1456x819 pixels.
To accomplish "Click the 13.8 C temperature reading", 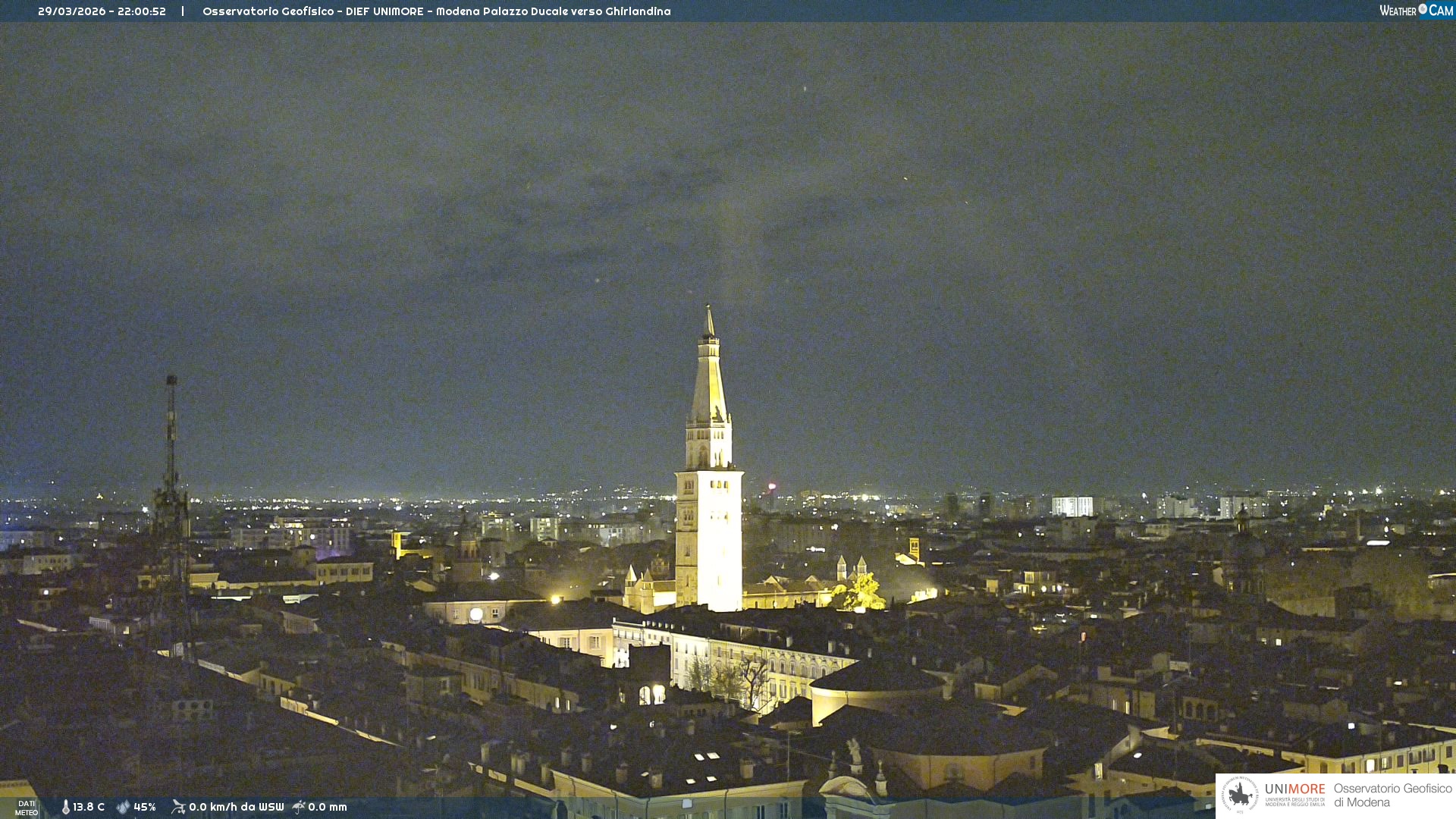I will 89,807.
